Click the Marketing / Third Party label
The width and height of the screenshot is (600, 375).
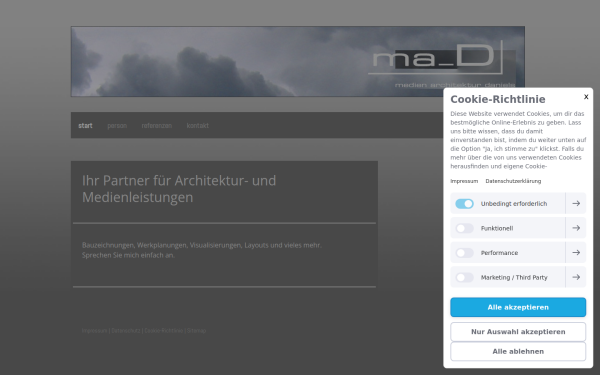(x=514, y=277)
